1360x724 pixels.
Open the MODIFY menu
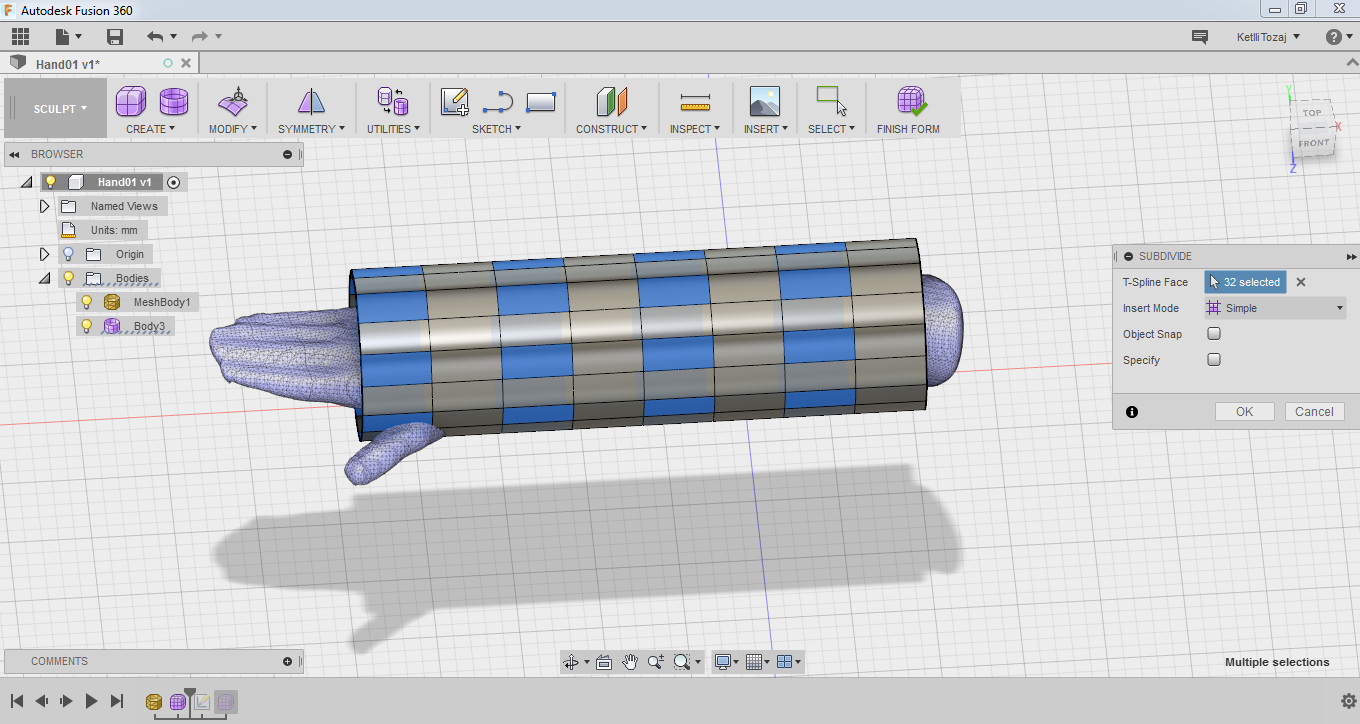click(233, 129)
